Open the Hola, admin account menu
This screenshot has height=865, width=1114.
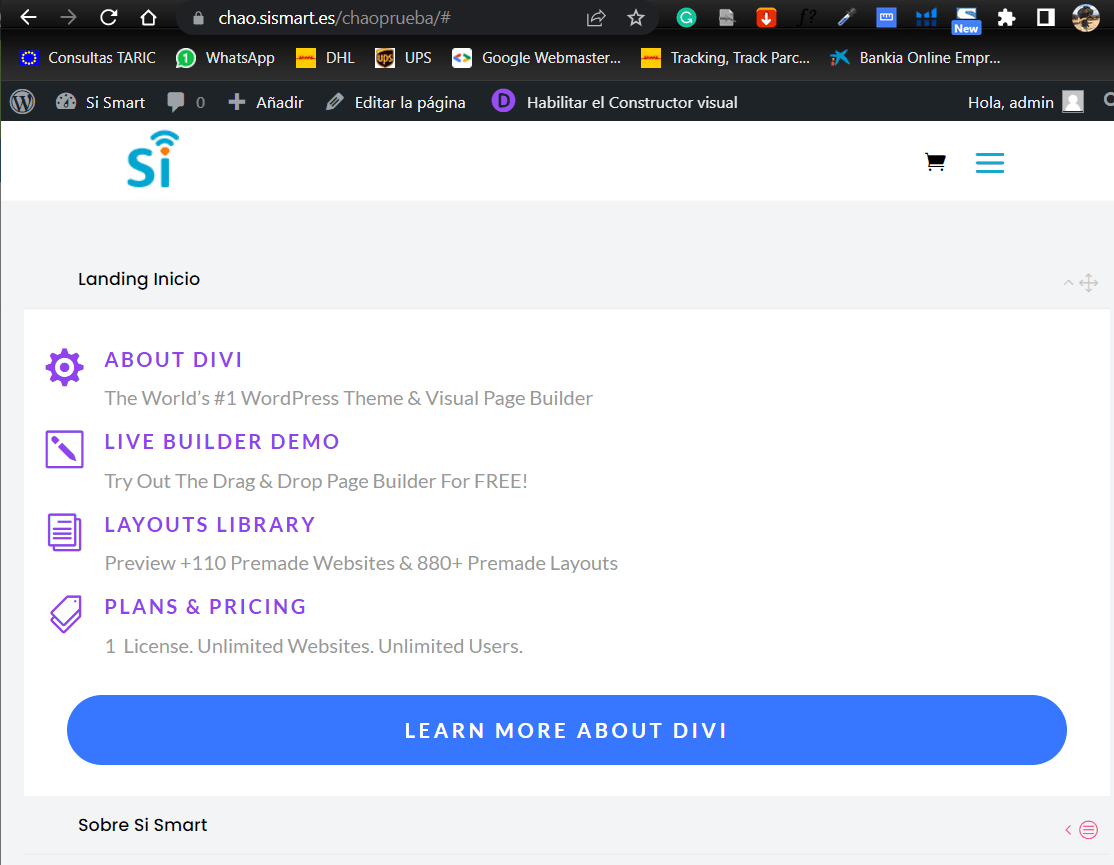(x=1025, y=102)
